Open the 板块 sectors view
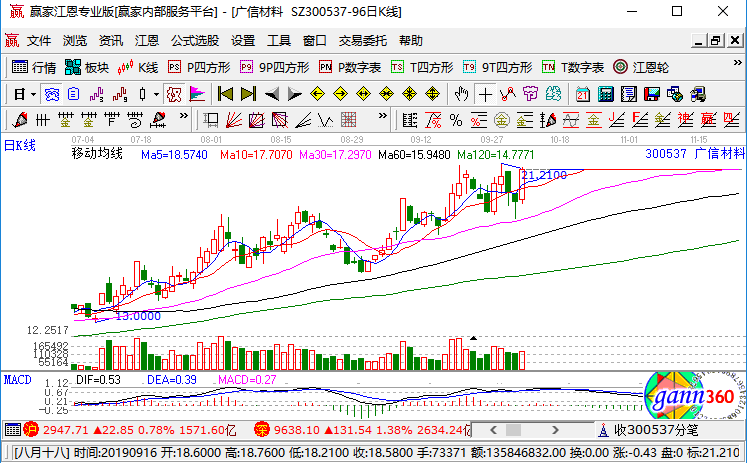 87,68
